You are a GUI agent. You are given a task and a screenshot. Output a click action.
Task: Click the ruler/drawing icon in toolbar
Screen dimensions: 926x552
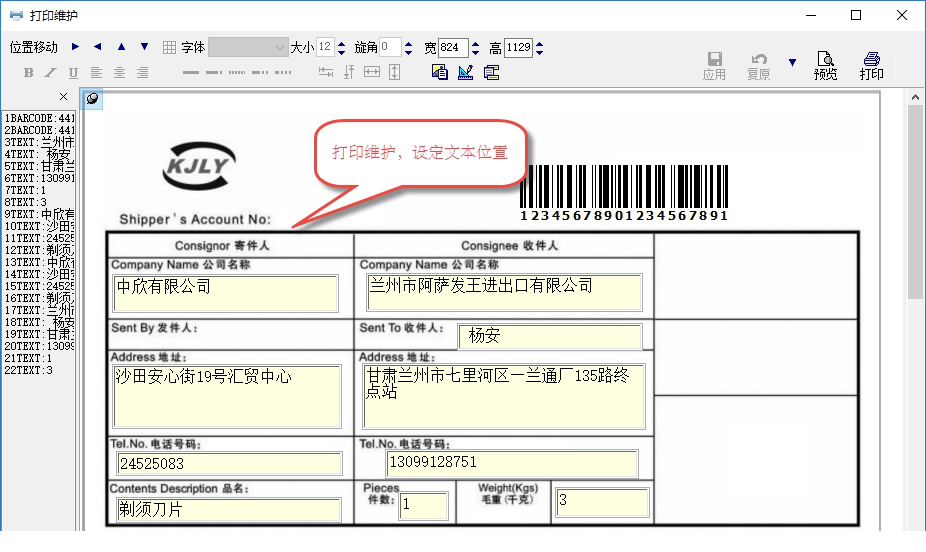tap(465, 72)
